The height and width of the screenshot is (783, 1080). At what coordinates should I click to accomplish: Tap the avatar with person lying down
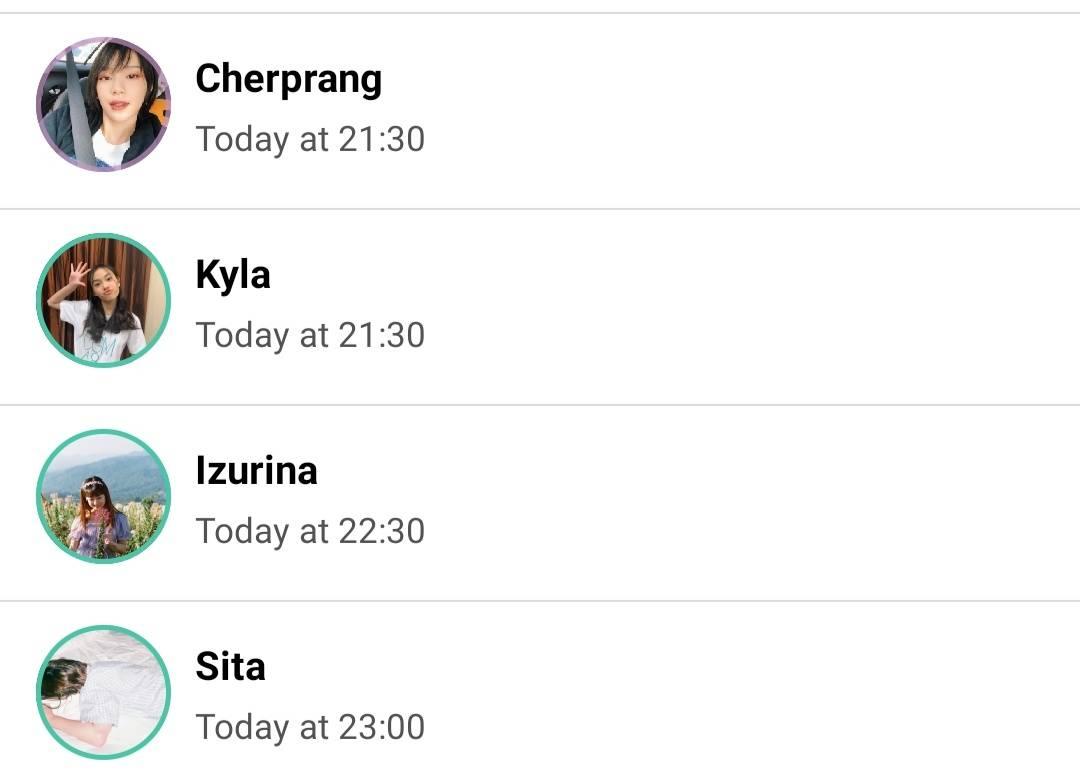103,693
